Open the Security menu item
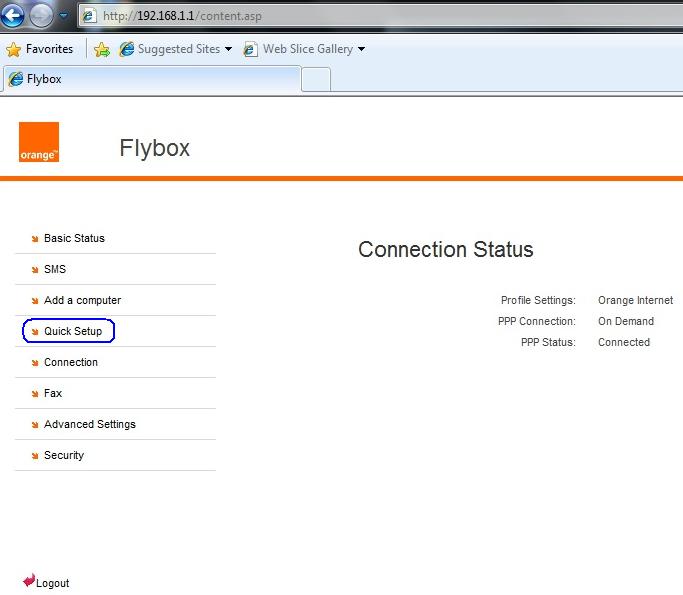This screenshot has height=595, width=683. pyautogui.click(x=64, y=455)
